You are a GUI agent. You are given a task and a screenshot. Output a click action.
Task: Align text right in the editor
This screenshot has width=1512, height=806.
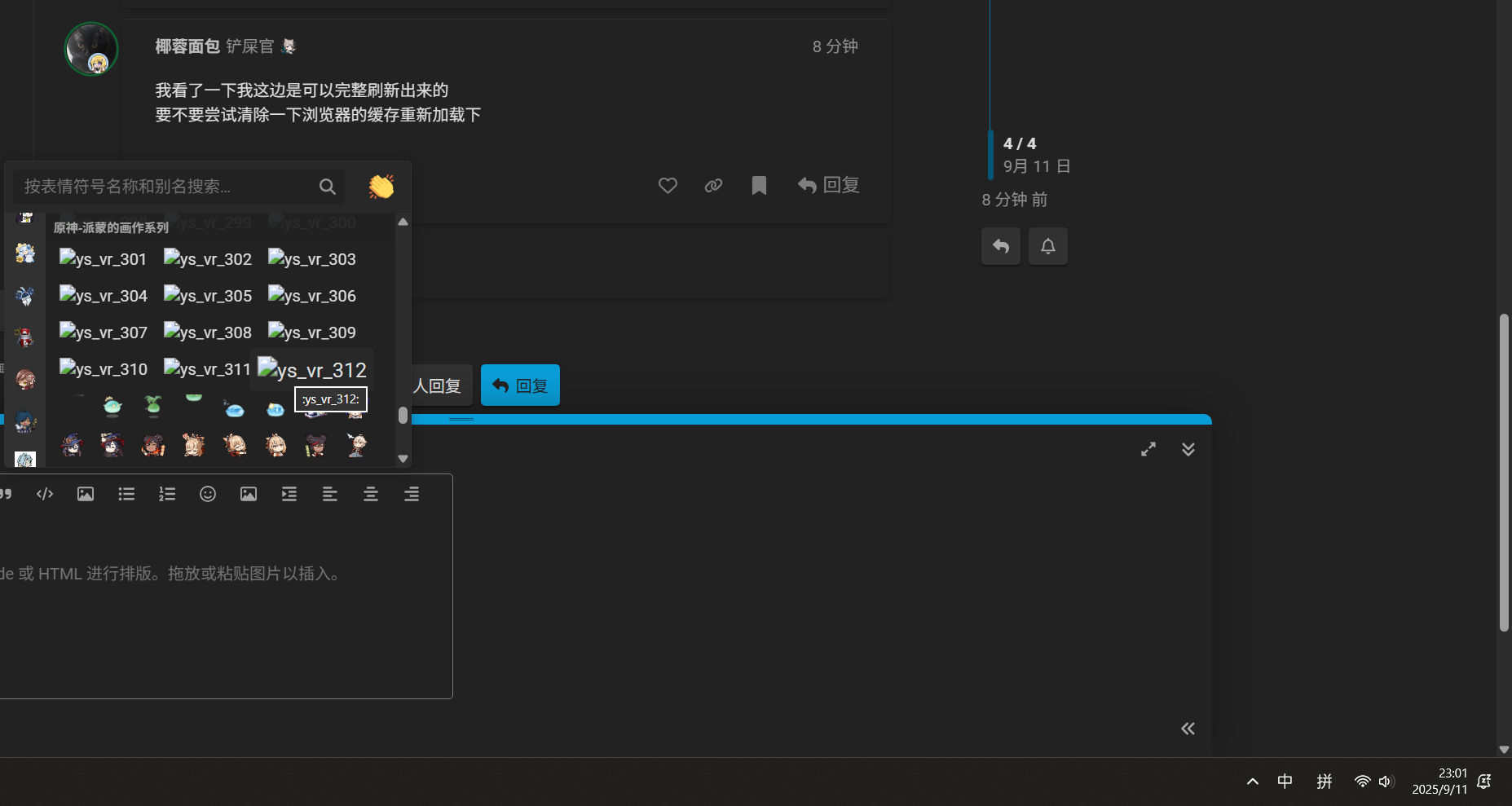(412, 494)
